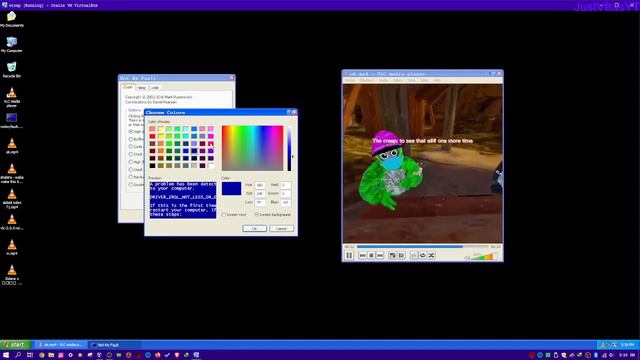Pick a hue in the color spectrum
This screenshot has width=640, height=360.
(252, 148)
